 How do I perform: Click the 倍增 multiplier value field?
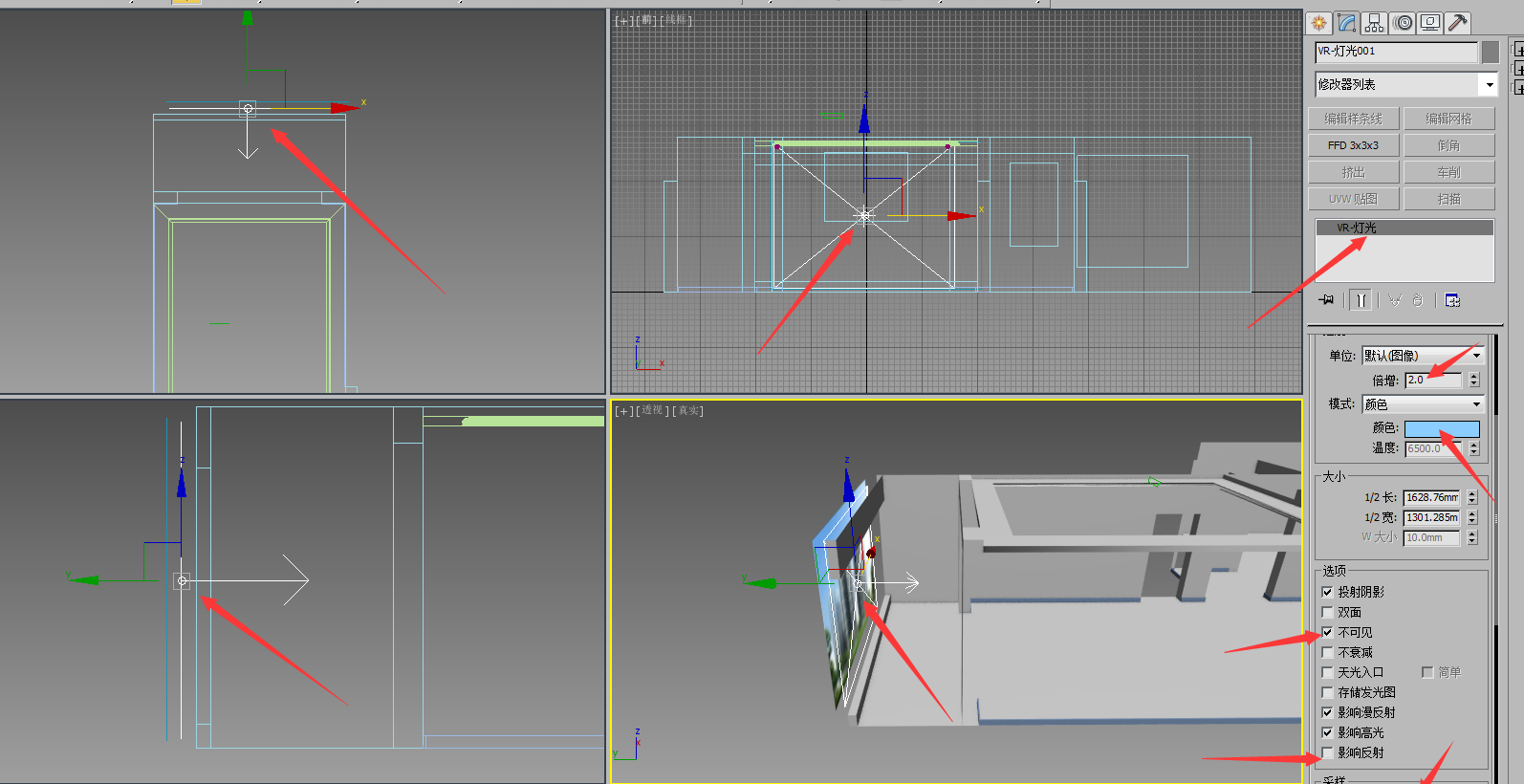[x=1432, y=381]
